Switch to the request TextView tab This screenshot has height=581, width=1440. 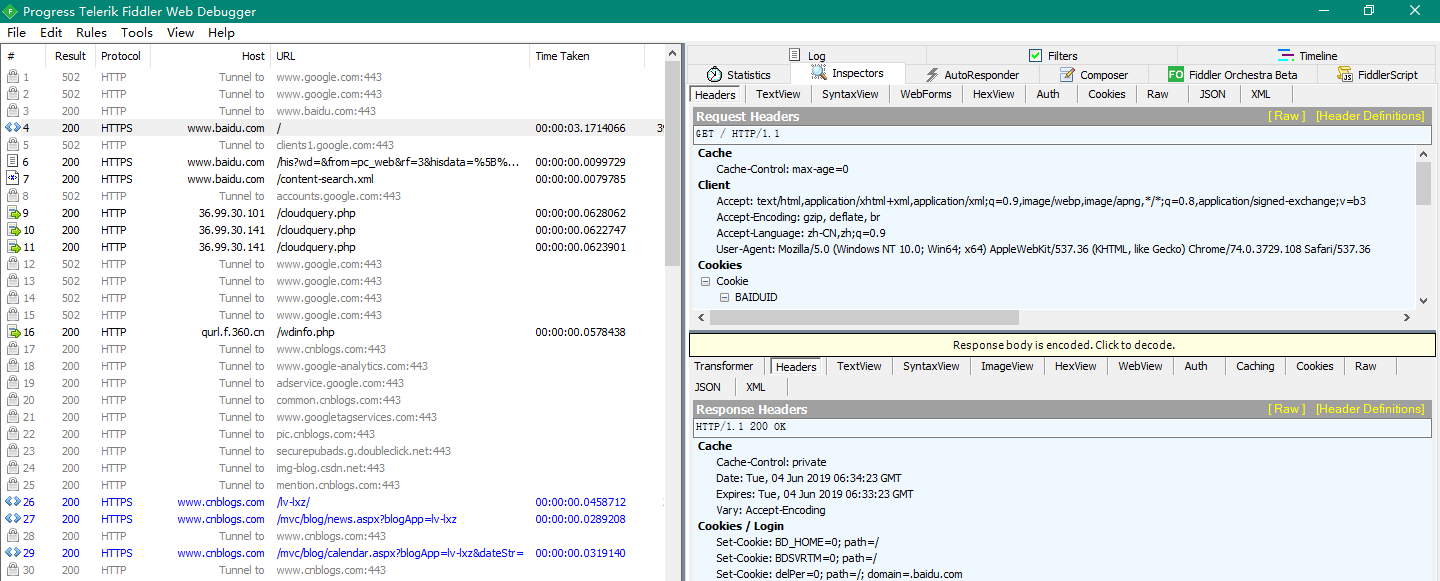click(778, 94)
